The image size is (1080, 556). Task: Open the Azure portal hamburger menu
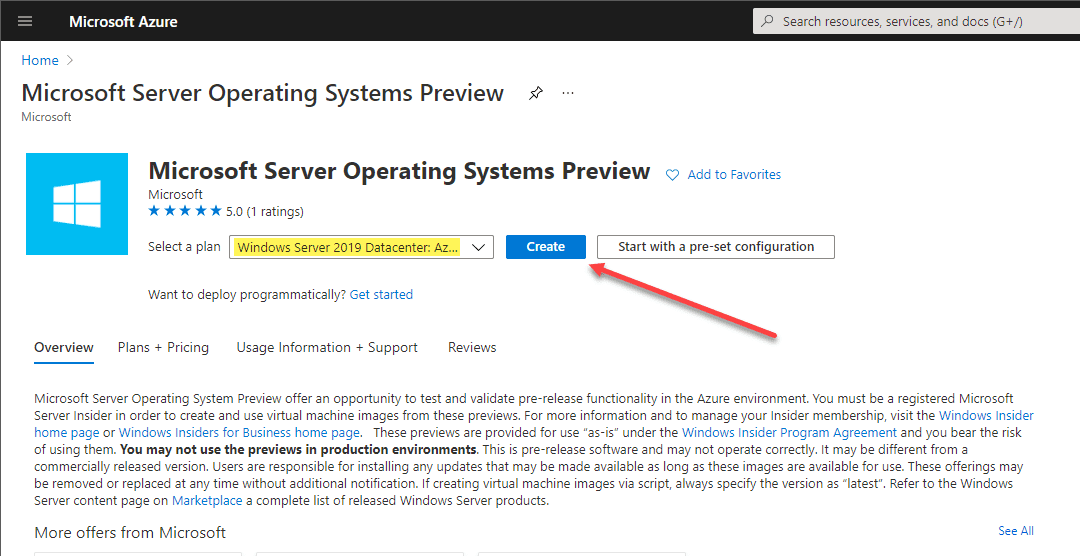point(25,21)
